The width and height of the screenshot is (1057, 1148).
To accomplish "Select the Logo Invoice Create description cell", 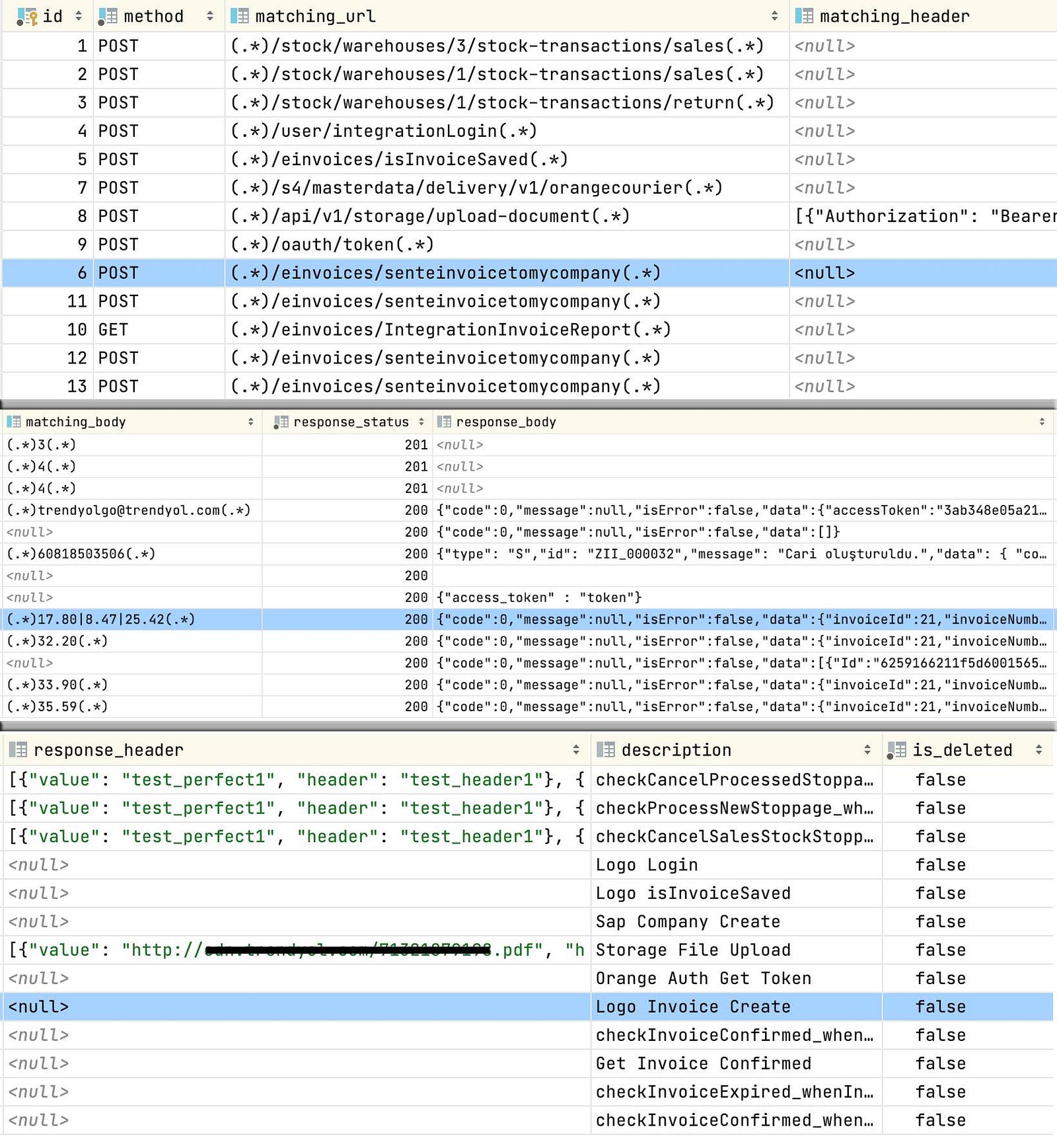I will (x=737, y=1007).
